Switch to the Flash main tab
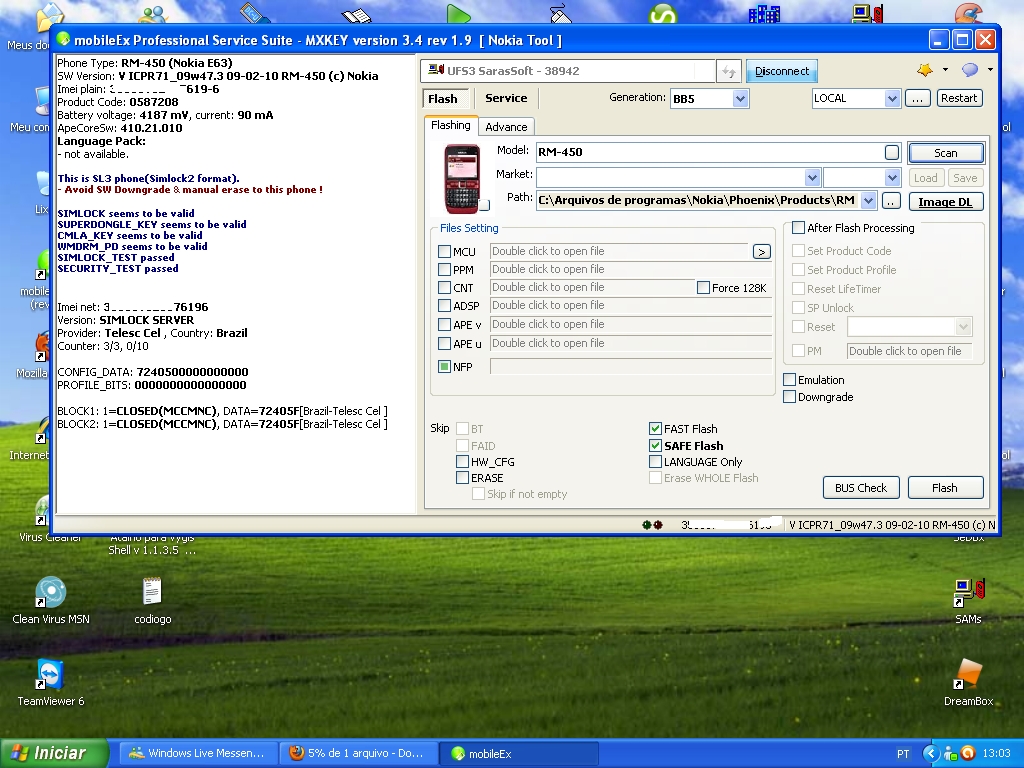The image size is (1024, 768). pos(443,99)
